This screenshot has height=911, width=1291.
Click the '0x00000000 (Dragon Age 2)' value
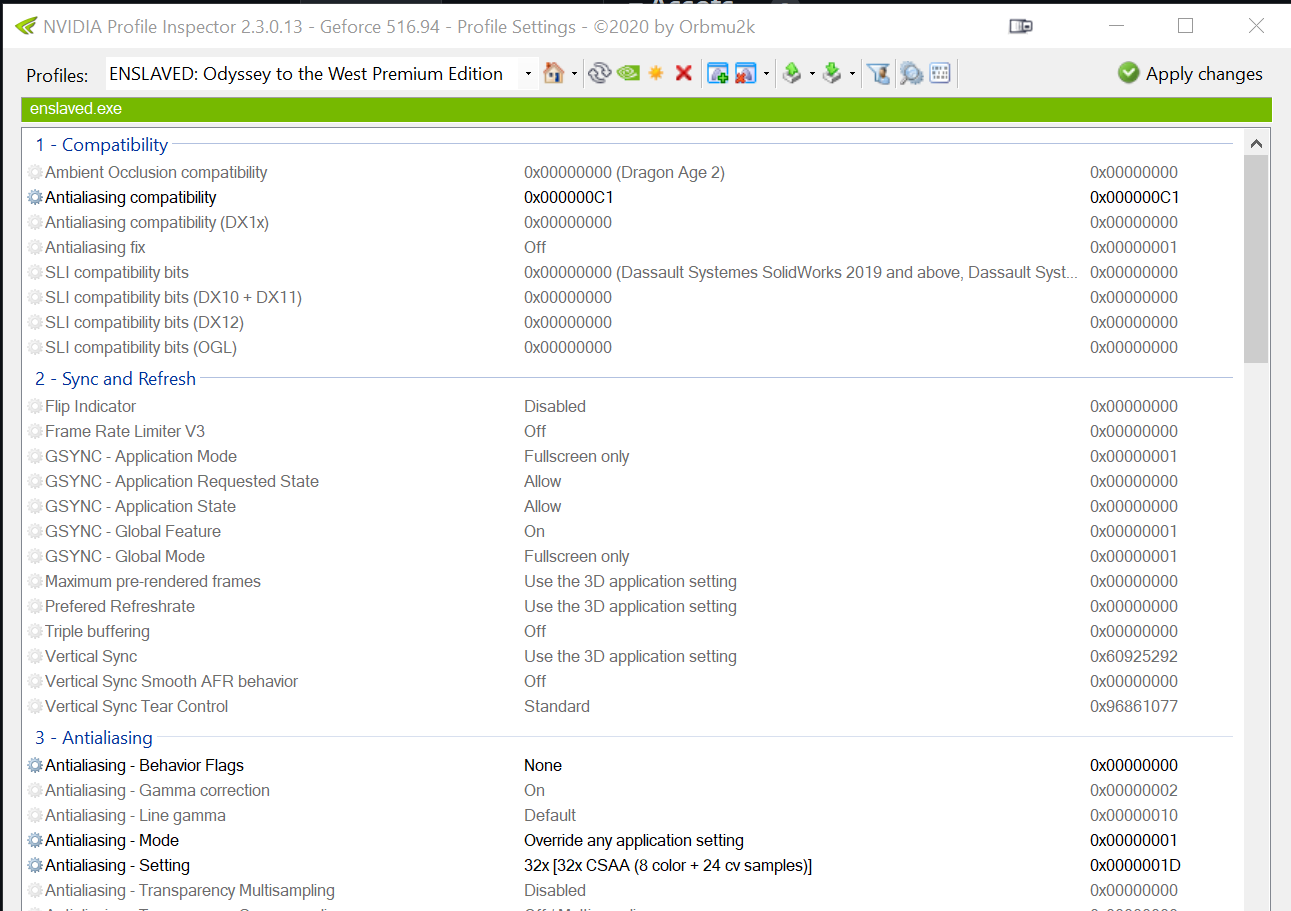[x=624, y=173]
